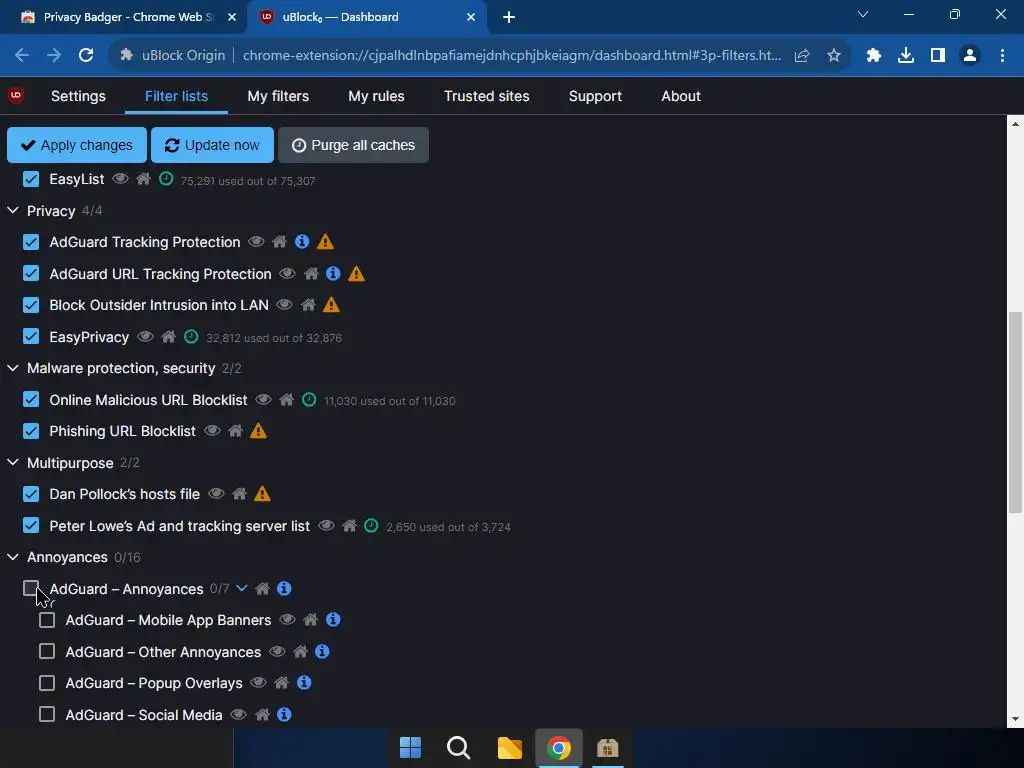1024x768 pixels.
Task: Open AdGuard URL Tracking Protection home icon
Action: (311, 274)
